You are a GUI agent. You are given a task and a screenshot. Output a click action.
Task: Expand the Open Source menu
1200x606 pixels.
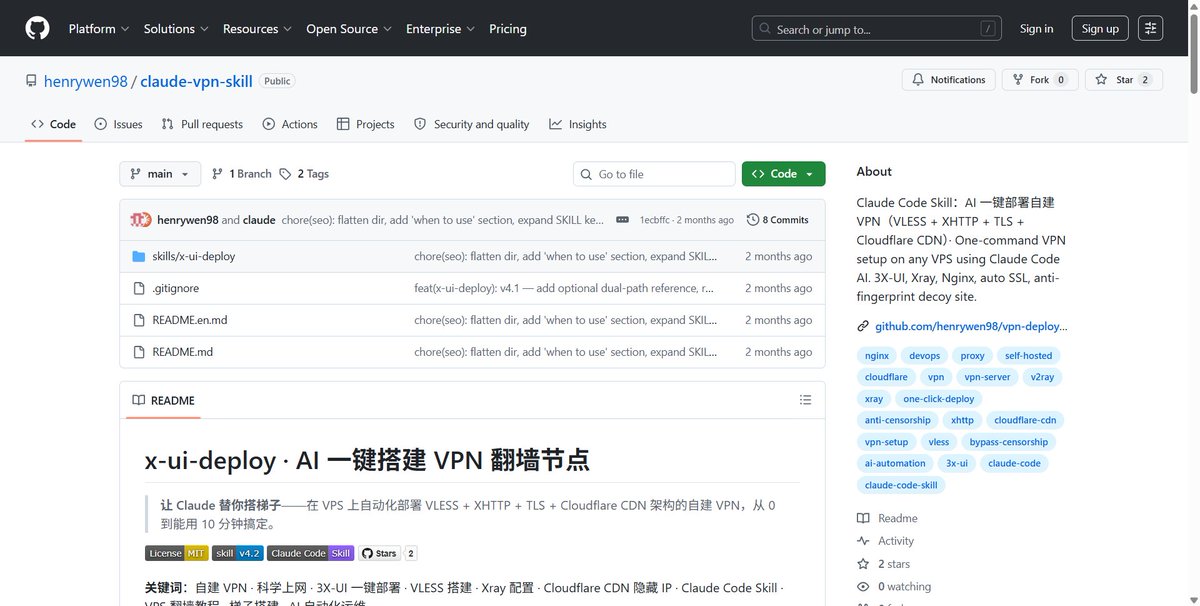point(349,29)
